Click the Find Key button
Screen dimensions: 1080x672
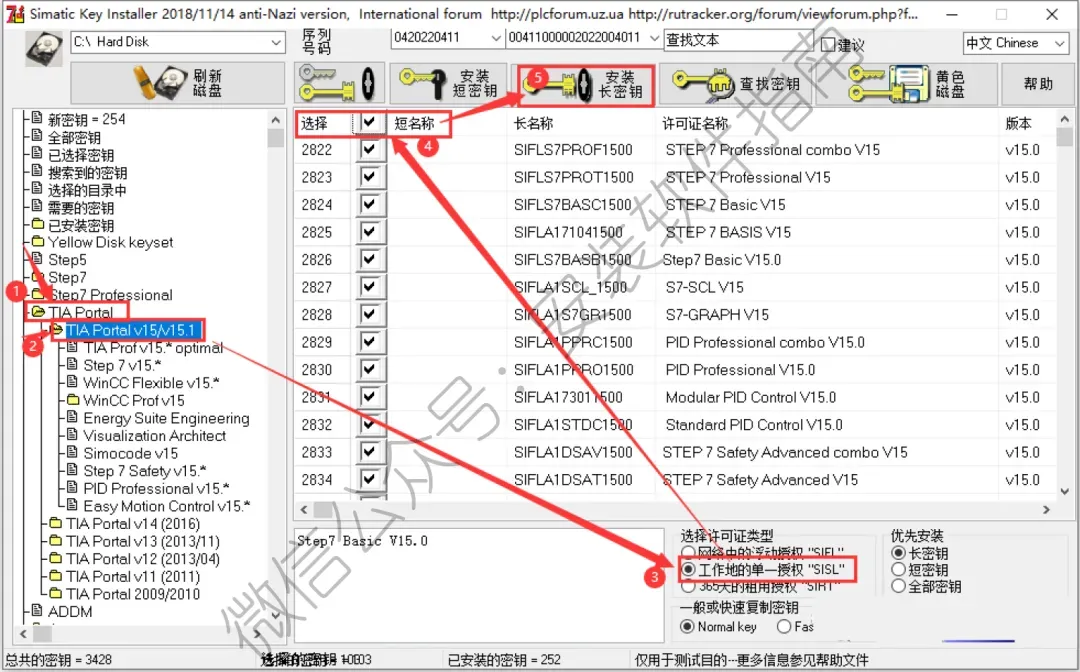[x=734, y=83]
